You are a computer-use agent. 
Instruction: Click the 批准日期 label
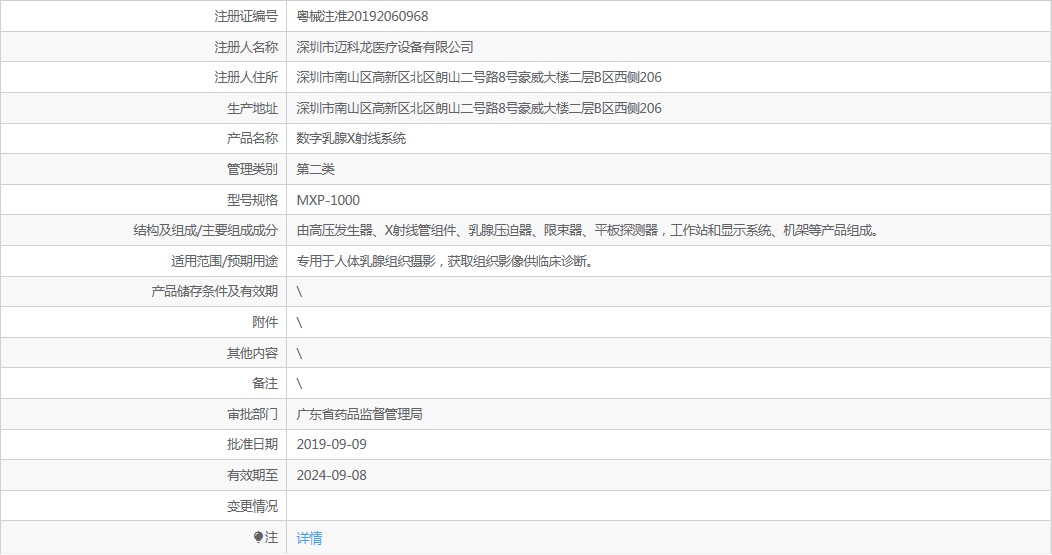(252, 444)
